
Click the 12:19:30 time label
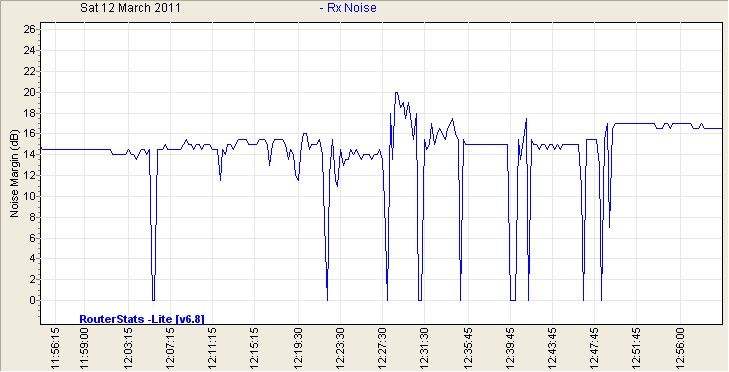tap(299, 349)
